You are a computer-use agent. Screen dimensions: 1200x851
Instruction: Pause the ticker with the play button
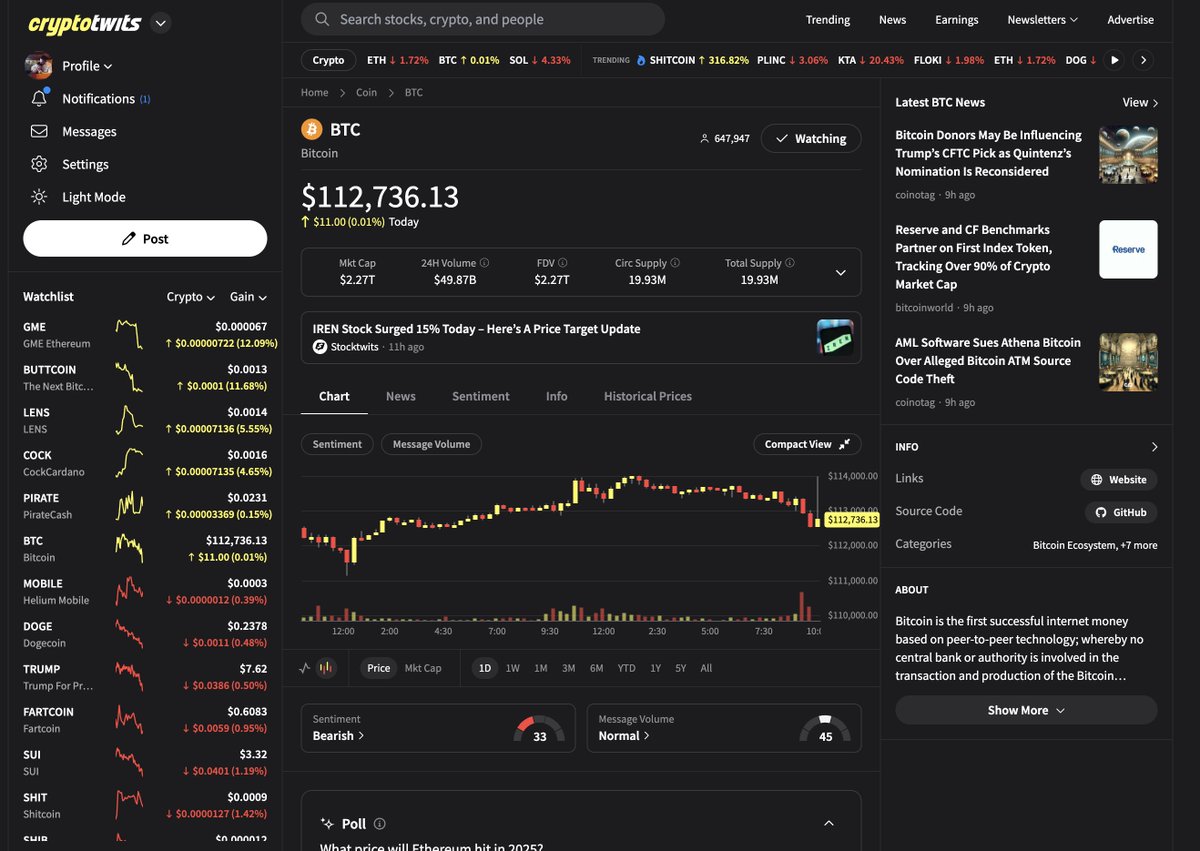[x=1115, y=60]
